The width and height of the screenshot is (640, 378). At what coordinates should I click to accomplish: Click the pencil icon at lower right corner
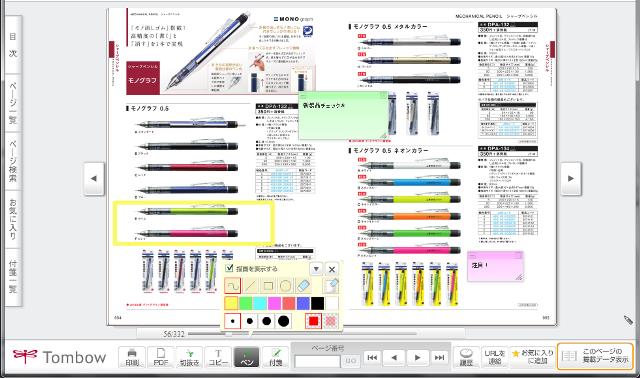pyautogui.click(x=628, y=320)
